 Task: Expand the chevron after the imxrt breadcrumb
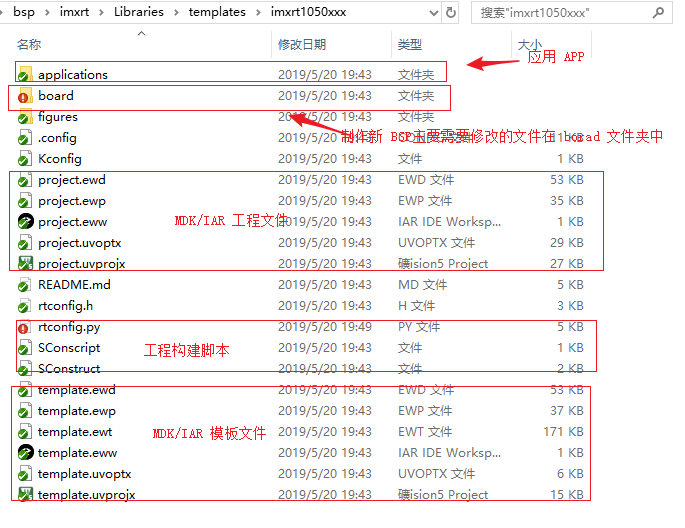point(102,12)
